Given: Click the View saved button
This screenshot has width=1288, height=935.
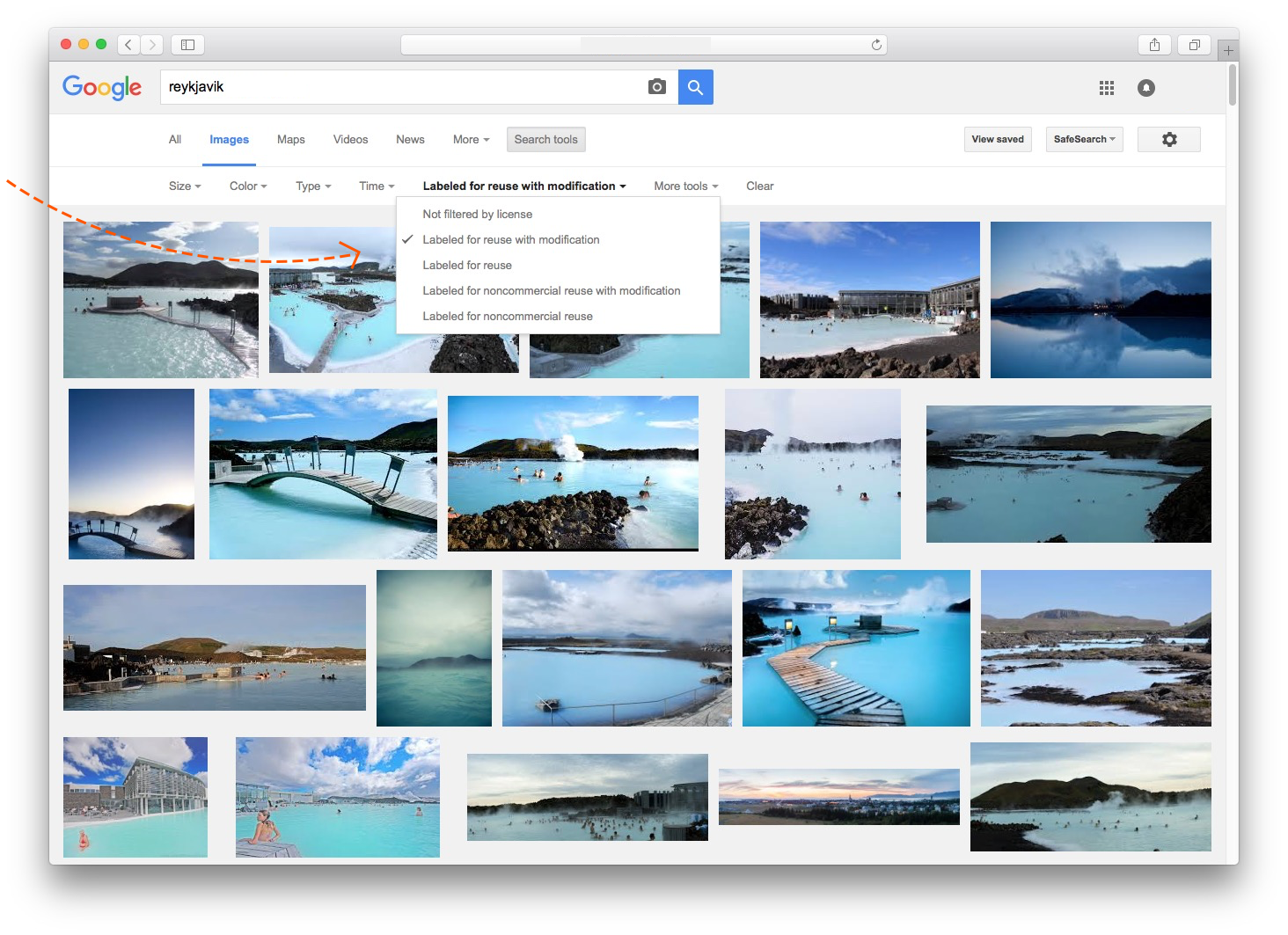Looking at the screenshot, I should pyautogui.click(x=997, y=140).
